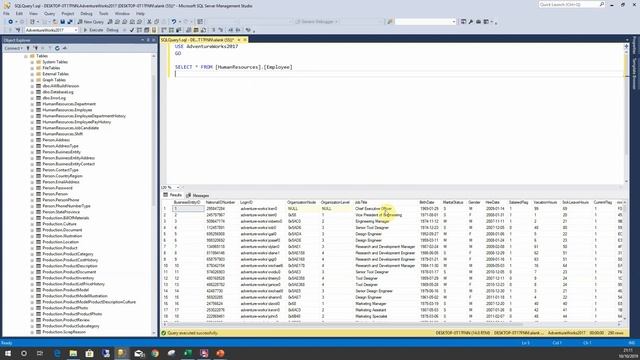The width and height of the screenshot is (640, 360).
Task: Open the Excel taskbar icon
Action: pyautogui.click(x=188, y=353)
